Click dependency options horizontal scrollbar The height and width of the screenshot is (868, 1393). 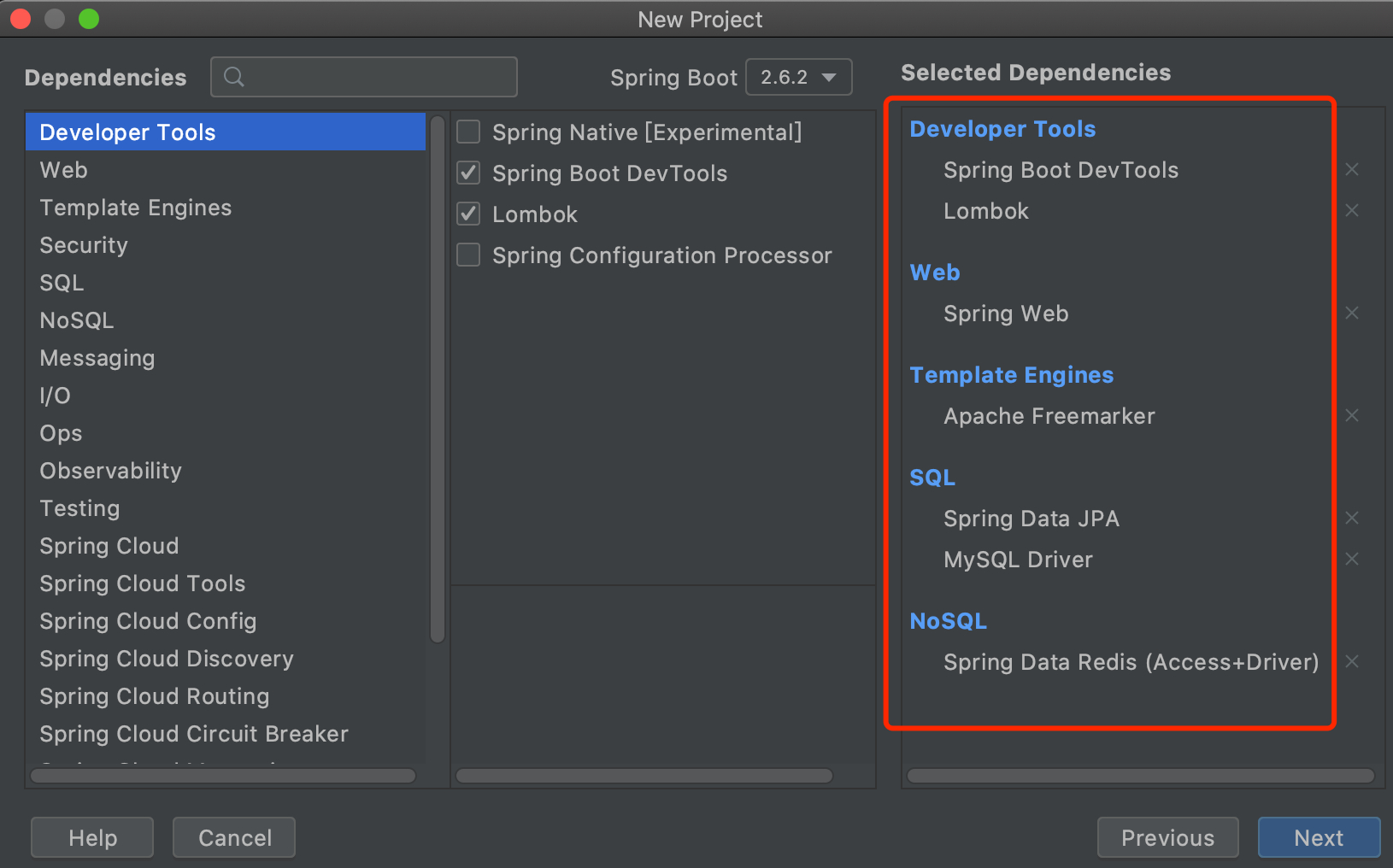(x=644, y=776)
